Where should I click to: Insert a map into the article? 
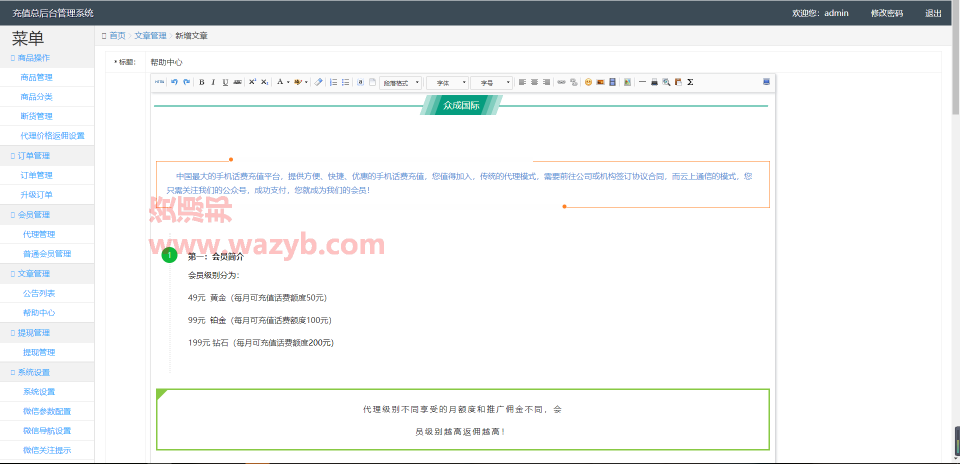tap(628, 82)
